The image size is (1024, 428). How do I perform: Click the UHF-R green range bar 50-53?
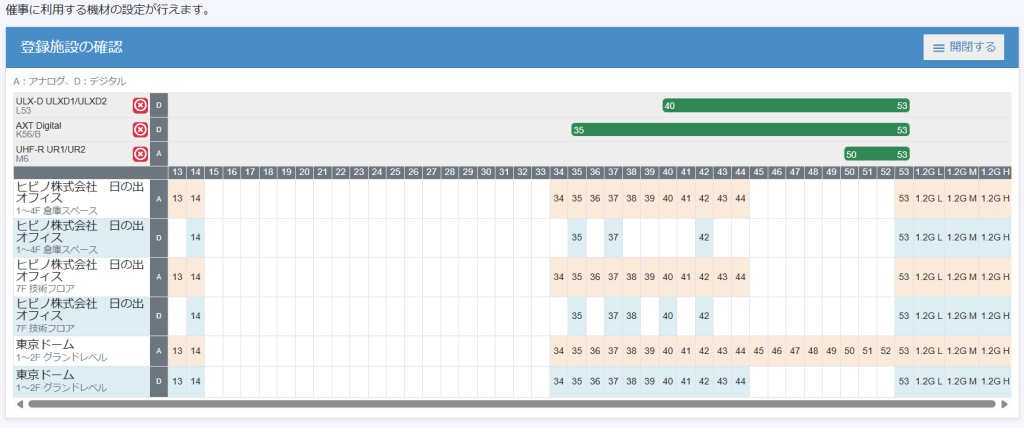[x=876, y=153]
